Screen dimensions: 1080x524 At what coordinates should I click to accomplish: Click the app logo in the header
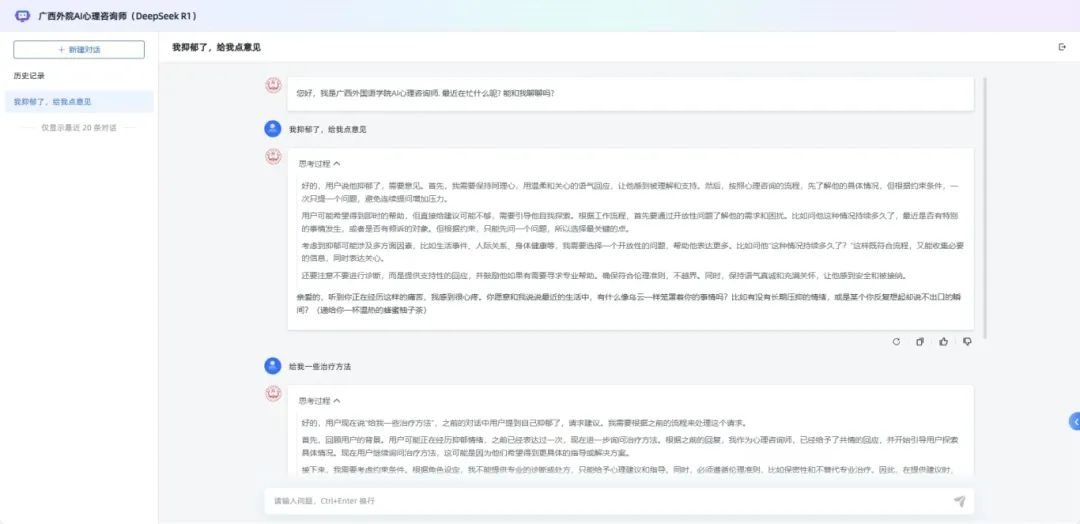coord(23,16)
